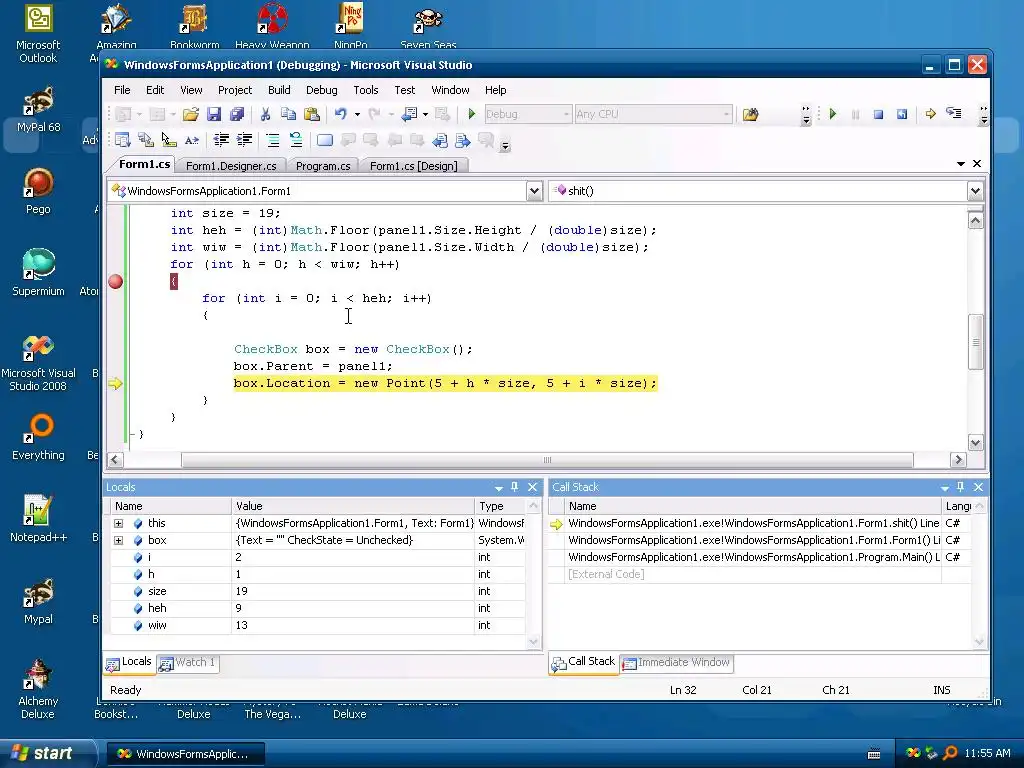1024x768 pixels.
Task: Click the Display Quick Info icon
Action: pos(168,140)
